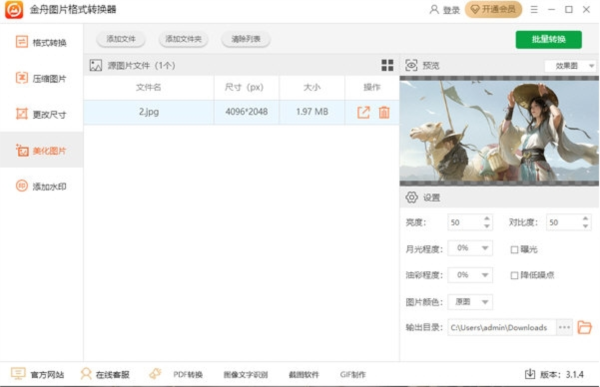The height and width of the screenshot is (387, 600).
Task: Click the source image file list icon
Action: [96, 65]
